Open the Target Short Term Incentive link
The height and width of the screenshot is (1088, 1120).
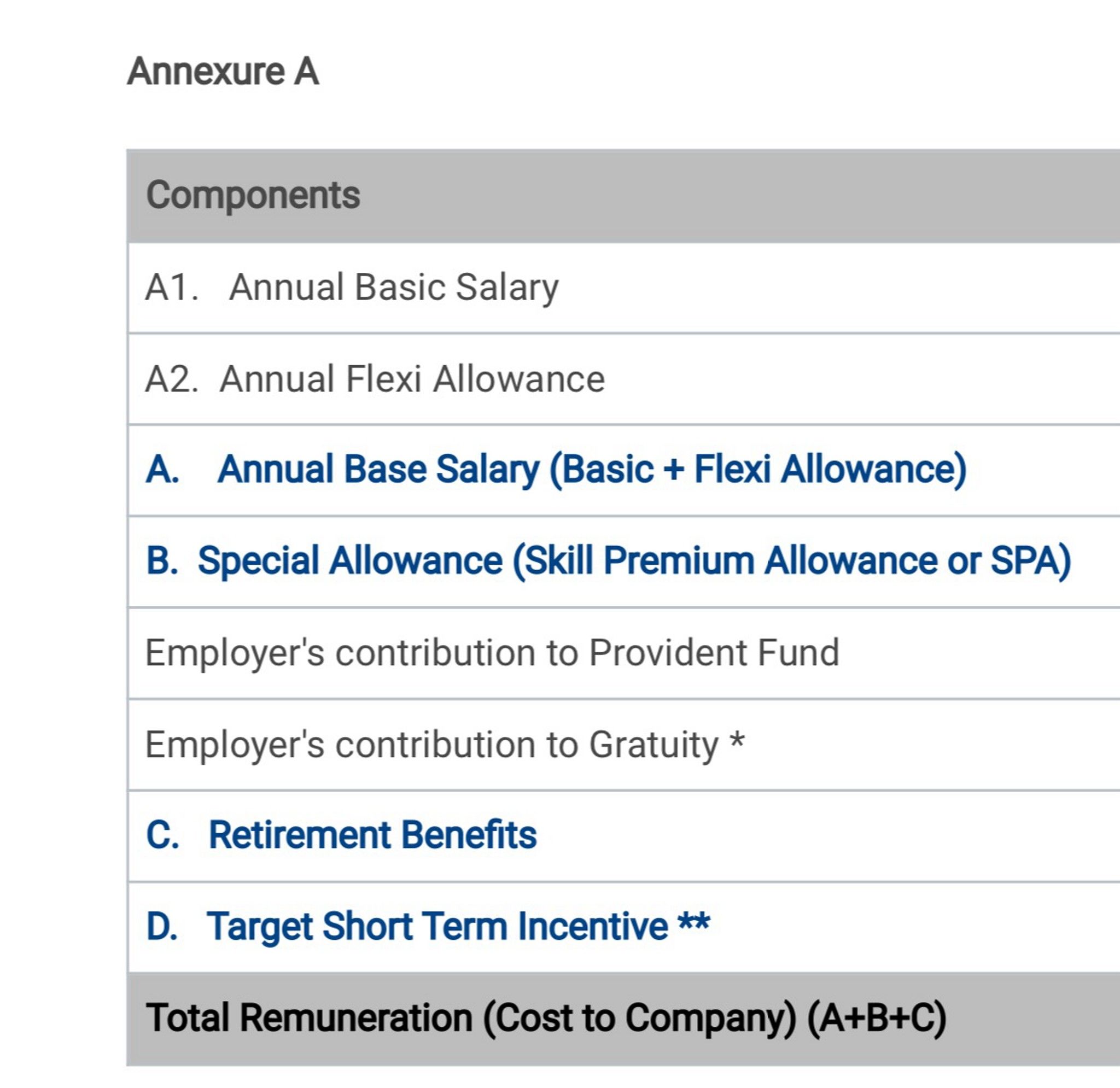[x=458, y=926]
